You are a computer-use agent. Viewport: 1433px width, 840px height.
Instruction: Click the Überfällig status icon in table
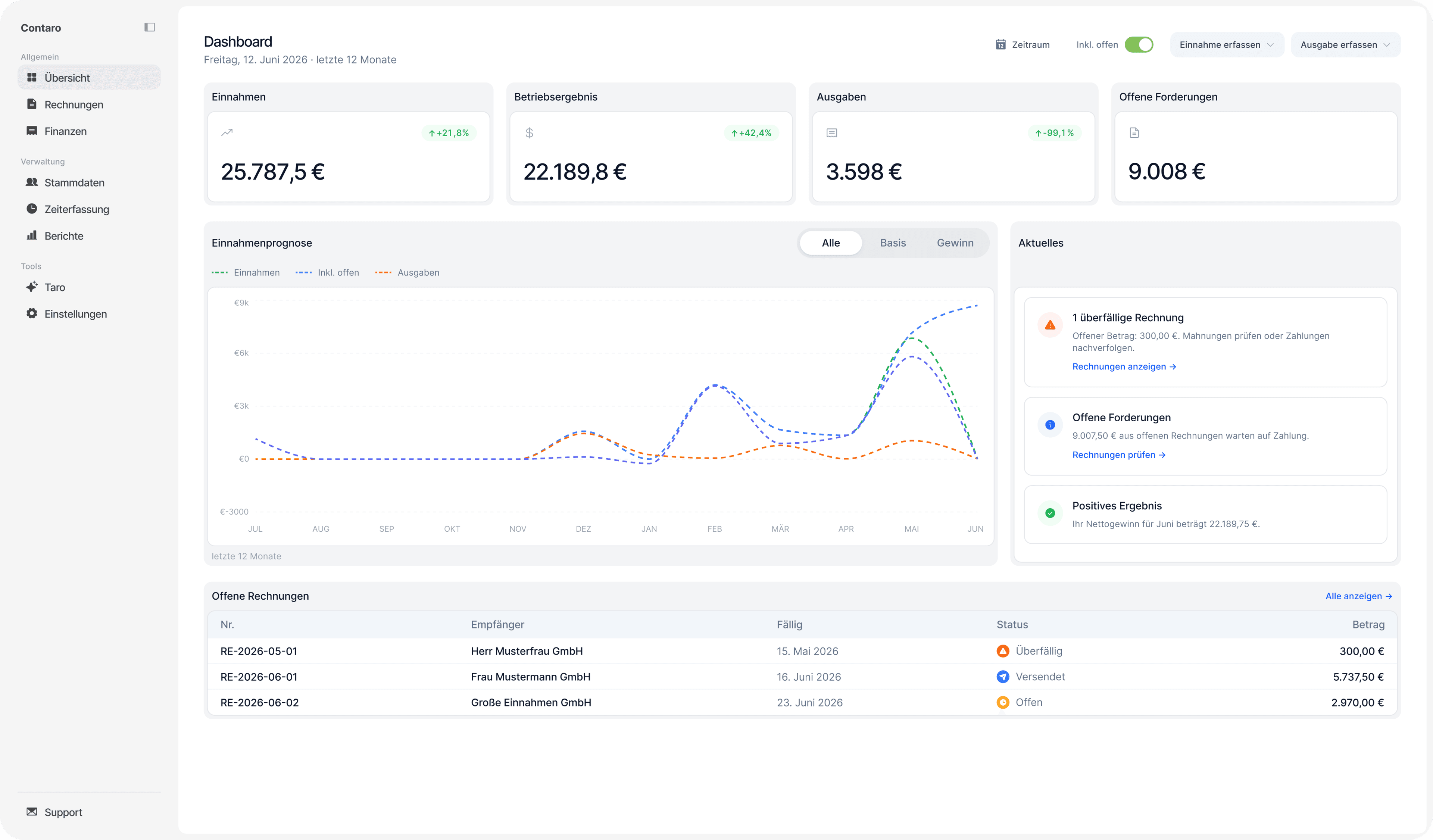(1003, 650)
